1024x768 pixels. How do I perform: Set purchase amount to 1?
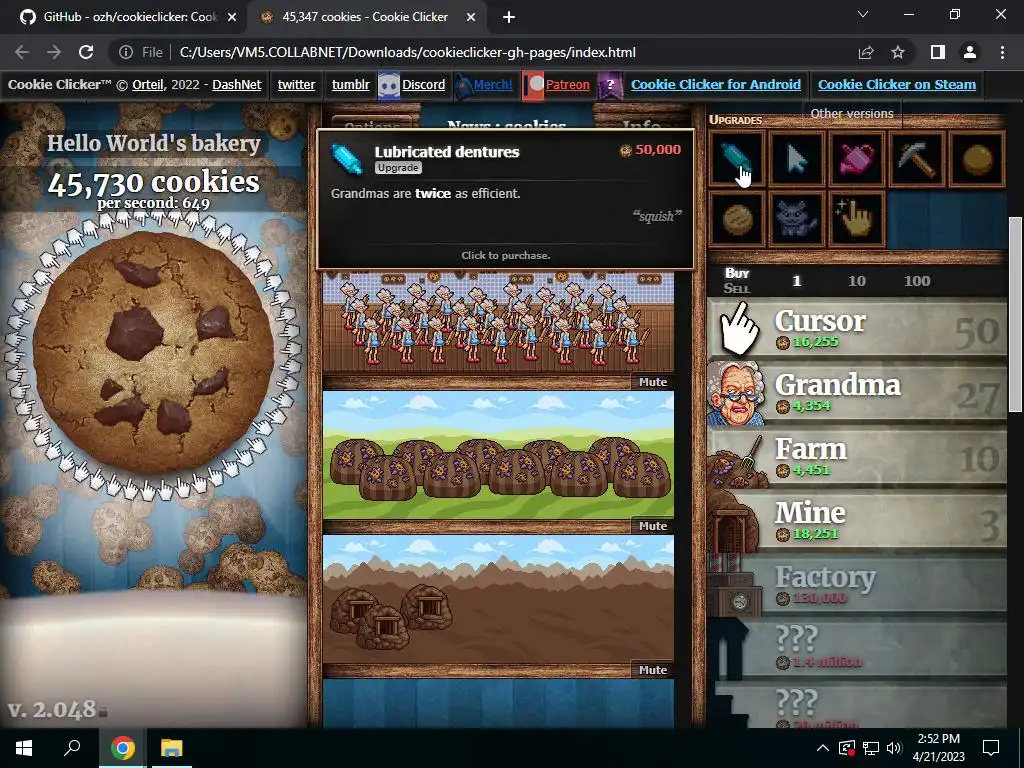[x=796, y=281]
